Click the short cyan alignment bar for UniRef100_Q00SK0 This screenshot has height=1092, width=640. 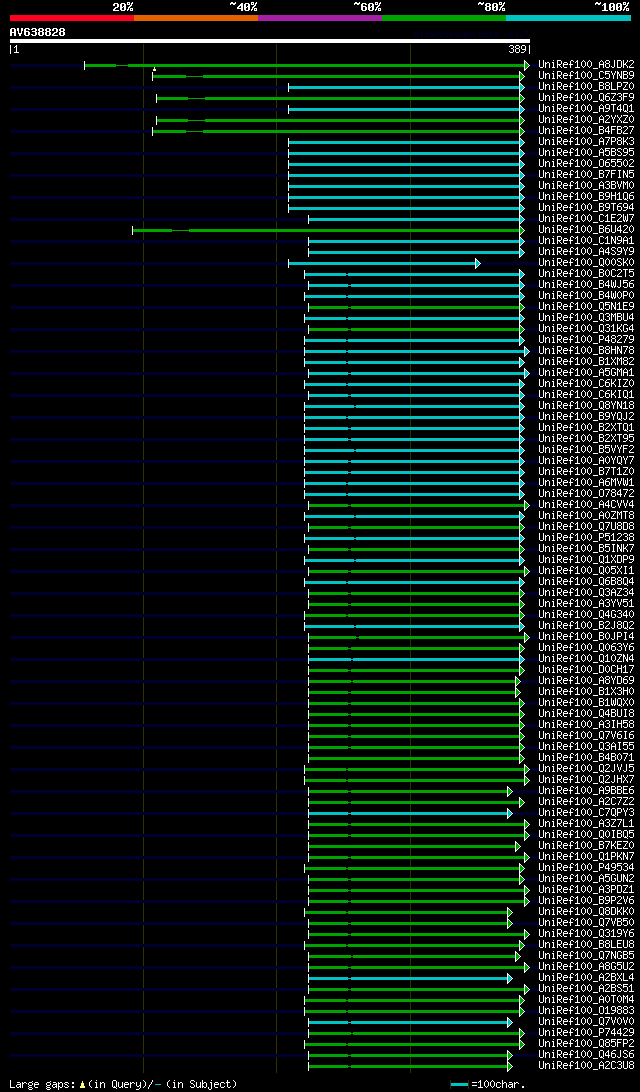coord(382,263)
